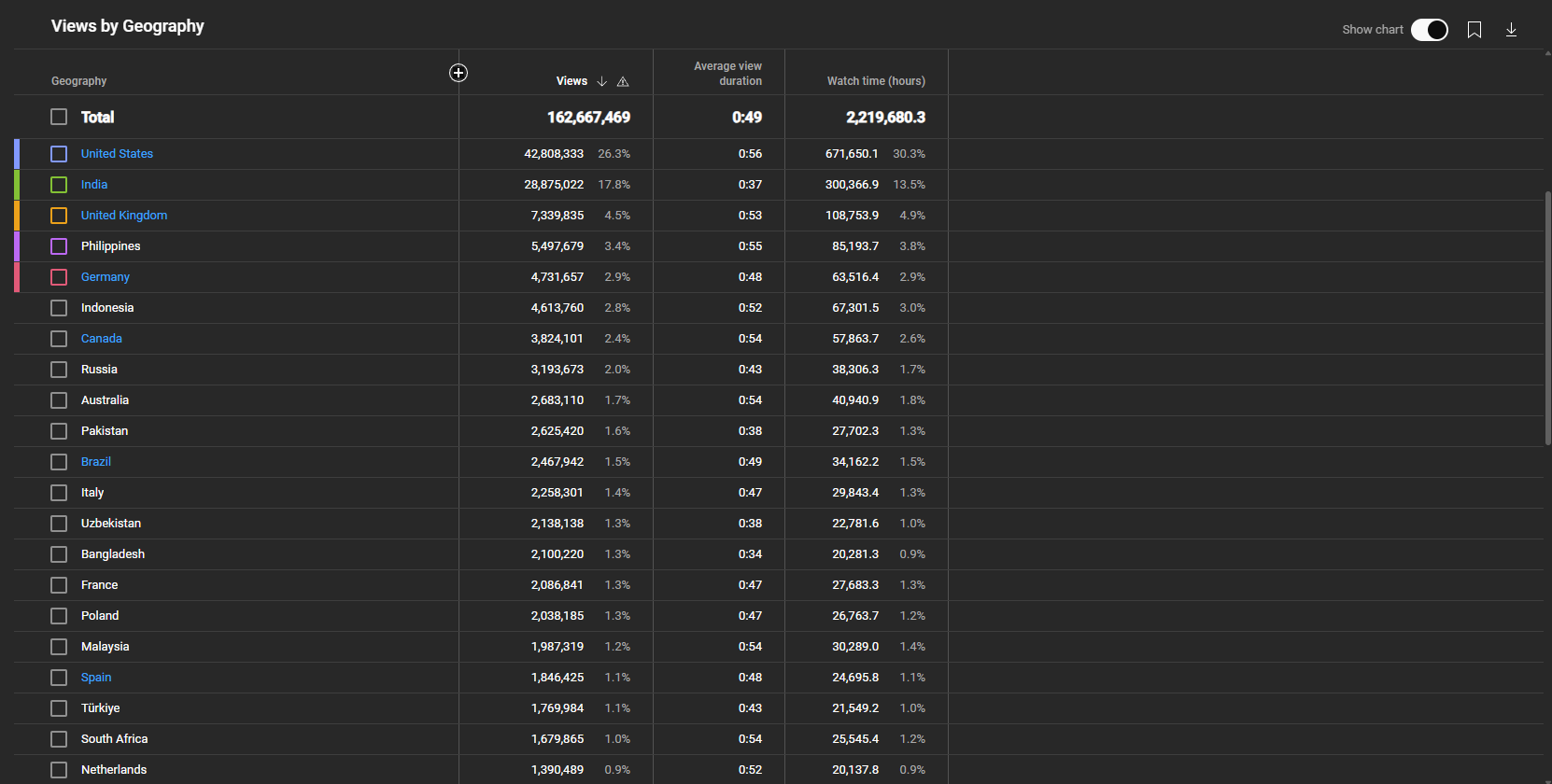Sort by Average view duration column
The height and width of the screenshot is (784, 1552).
[x=727, y=74]
